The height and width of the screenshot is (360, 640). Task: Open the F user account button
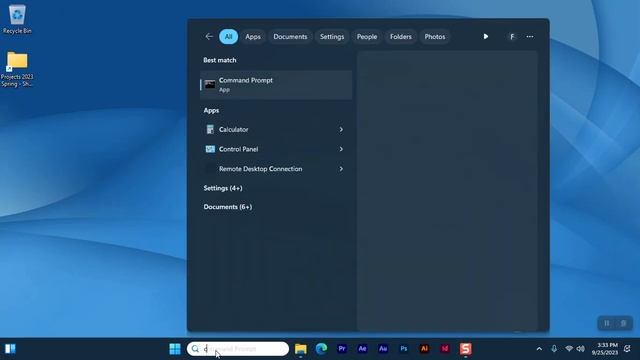[x=512, y=37]
